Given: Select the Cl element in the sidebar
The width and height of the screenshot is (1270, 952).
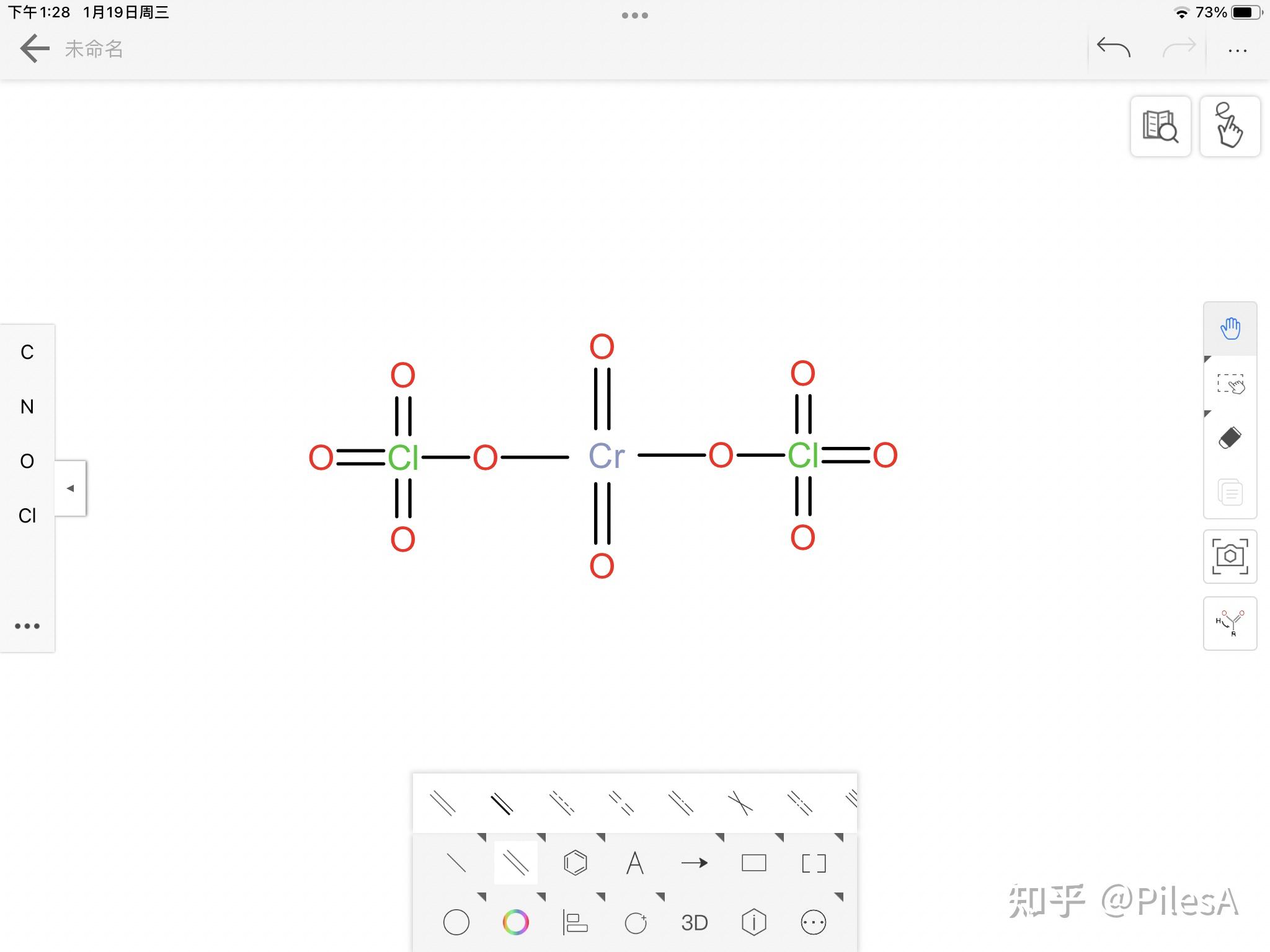Looking at the screenshot, I should tap(27, 516).
